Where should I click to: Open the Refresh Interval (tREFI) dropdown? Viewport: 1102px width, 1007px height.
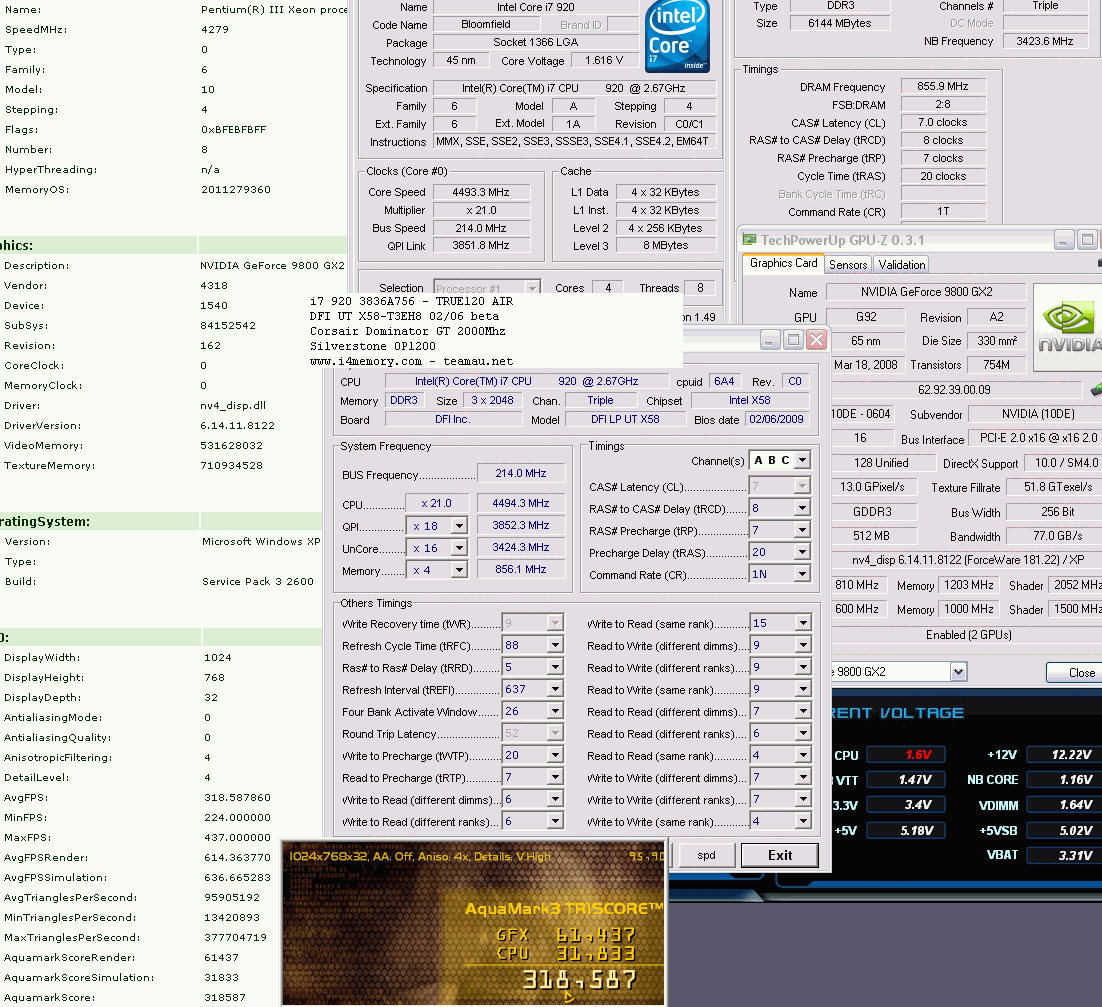coord(555,689)
